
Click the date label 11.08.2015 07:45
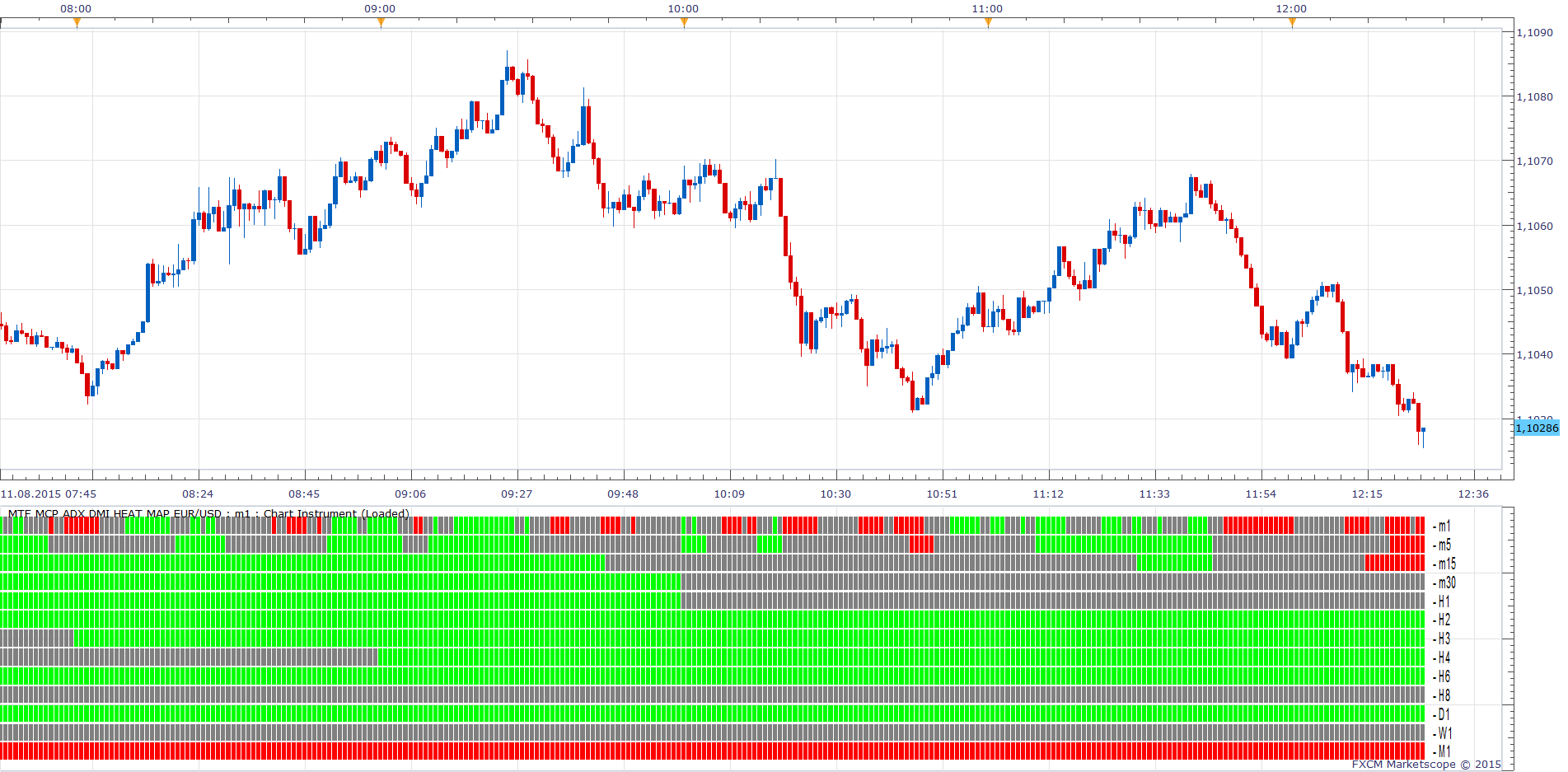49,494
